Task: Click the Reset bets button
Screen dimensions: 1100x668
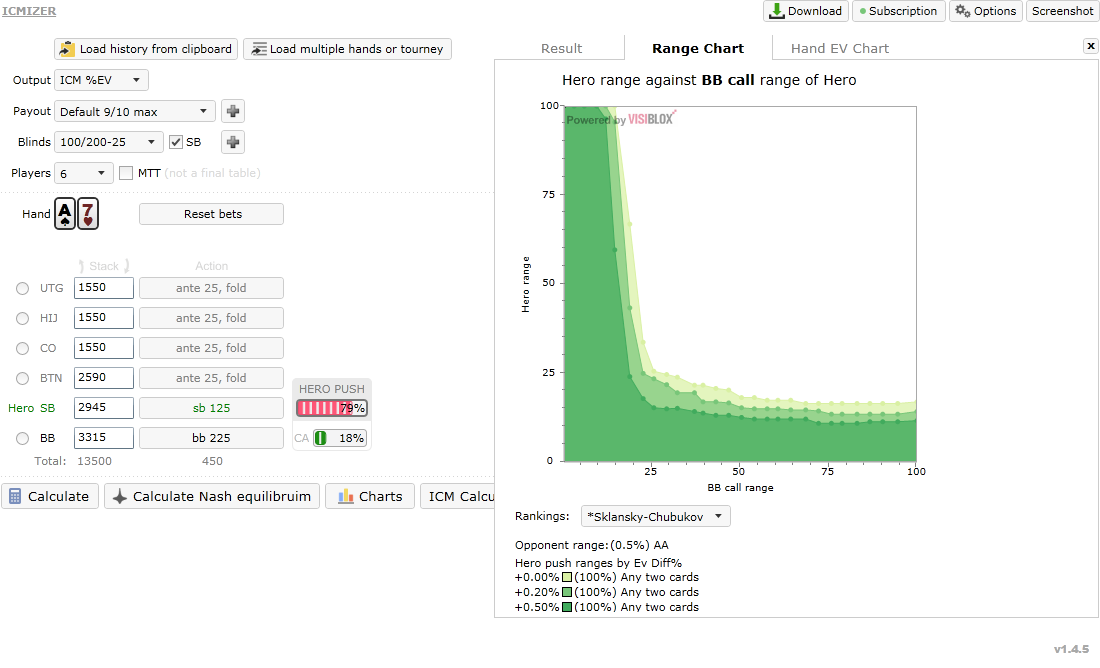Action: tap(211, 214)
